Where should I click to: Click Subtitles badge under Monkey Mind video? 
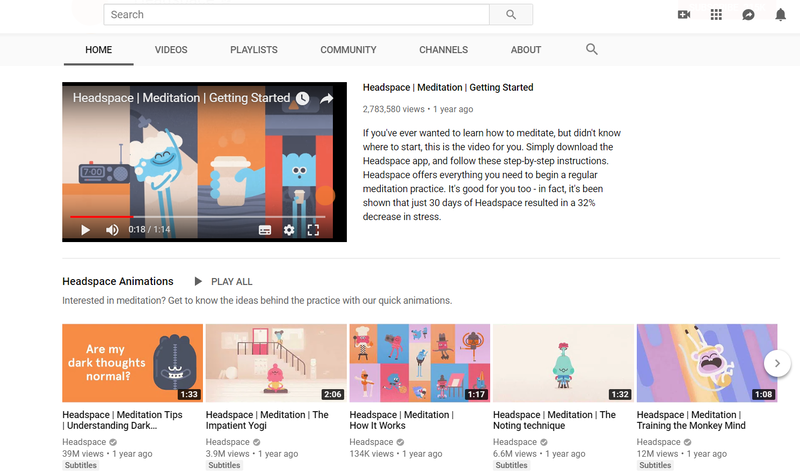pos(655,465)
